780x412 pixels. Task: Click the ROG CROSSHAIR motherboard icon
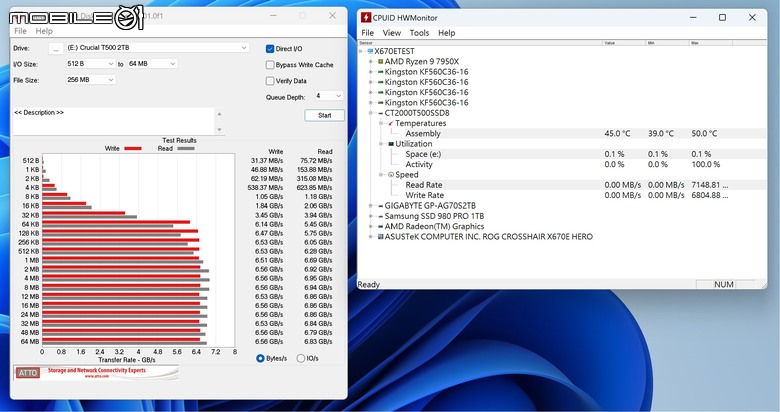click(381, 236)
